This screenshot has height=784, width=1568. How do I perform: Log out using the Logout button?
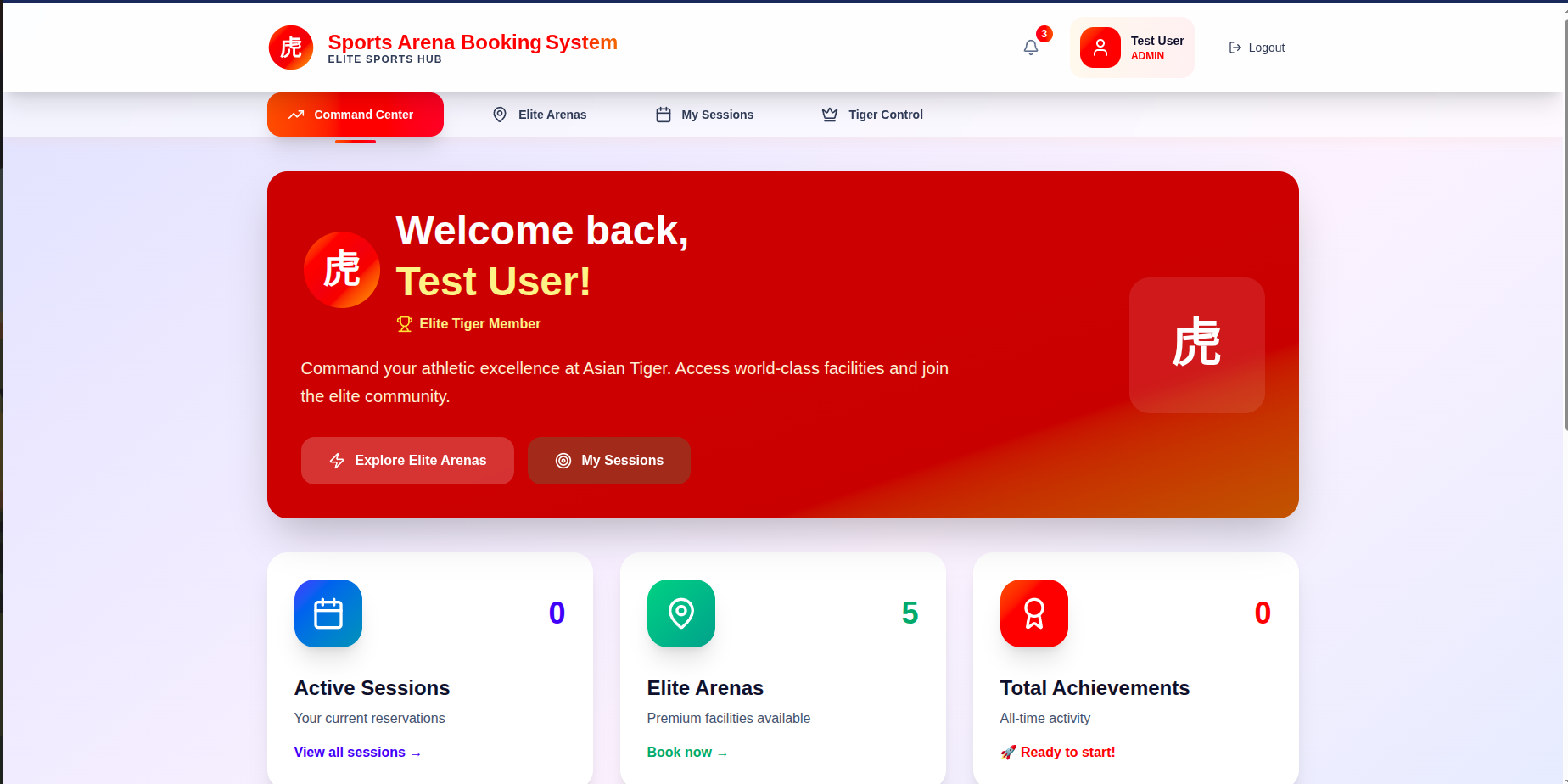1257,48
